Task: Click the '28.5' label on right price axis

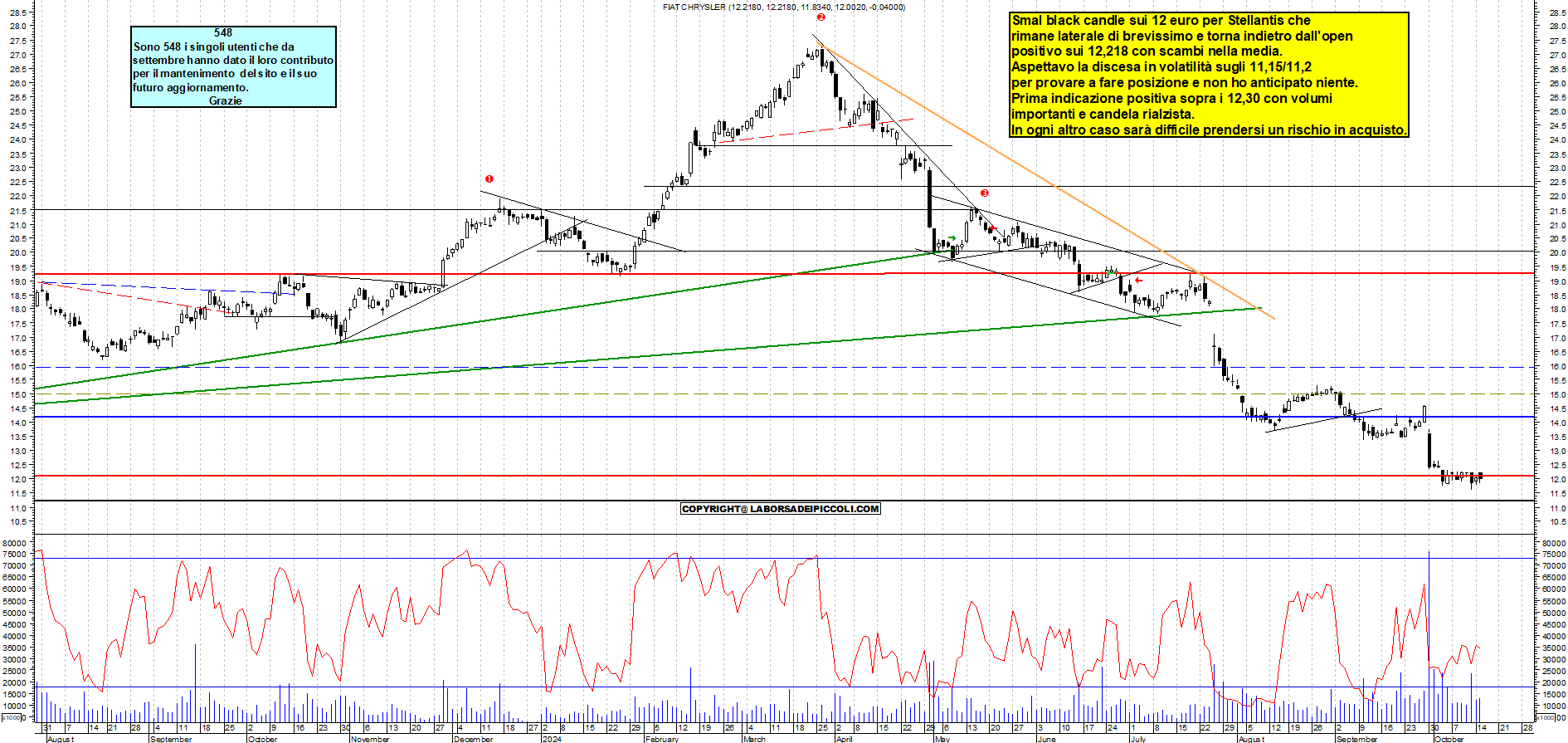Action: (1557, 12)
